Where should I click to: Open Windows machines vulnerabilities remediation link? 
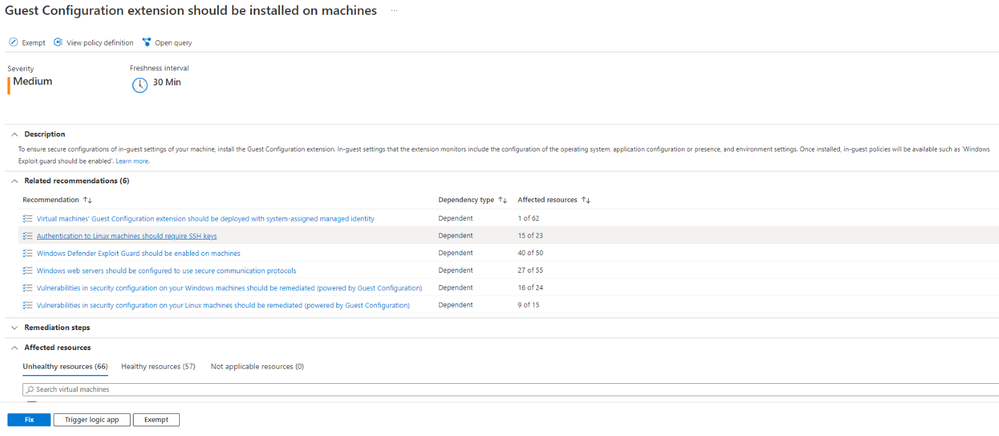[x=229, y=287]
